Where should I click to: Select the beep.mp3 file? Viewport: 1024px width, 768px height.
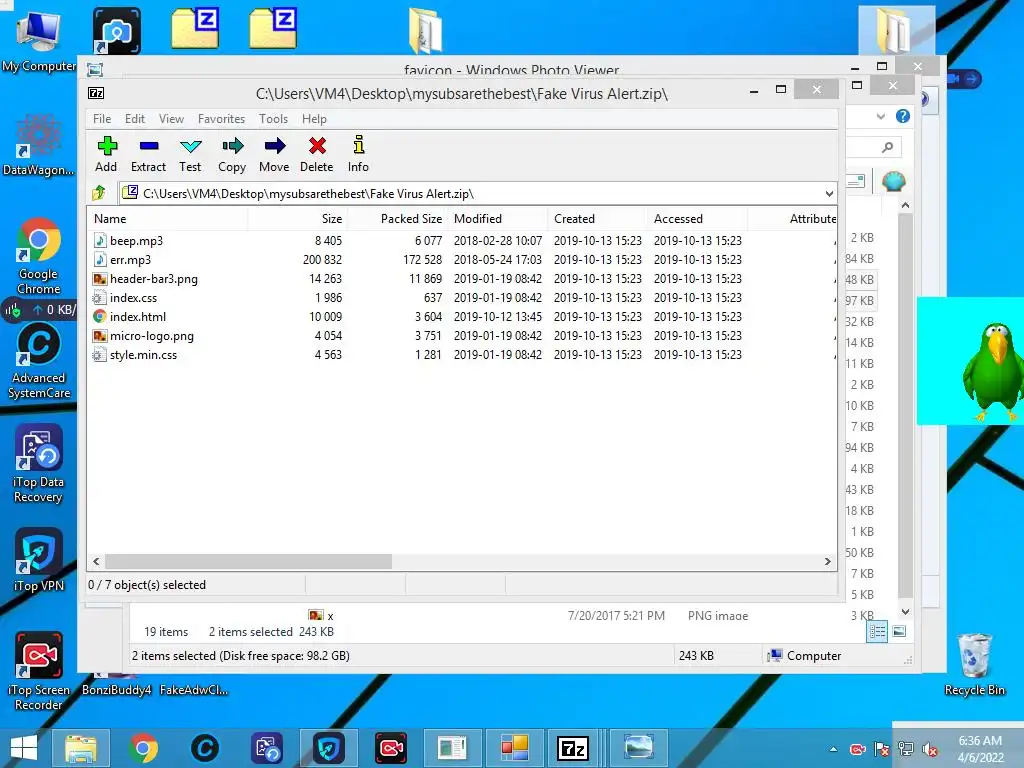pos(128,240)
